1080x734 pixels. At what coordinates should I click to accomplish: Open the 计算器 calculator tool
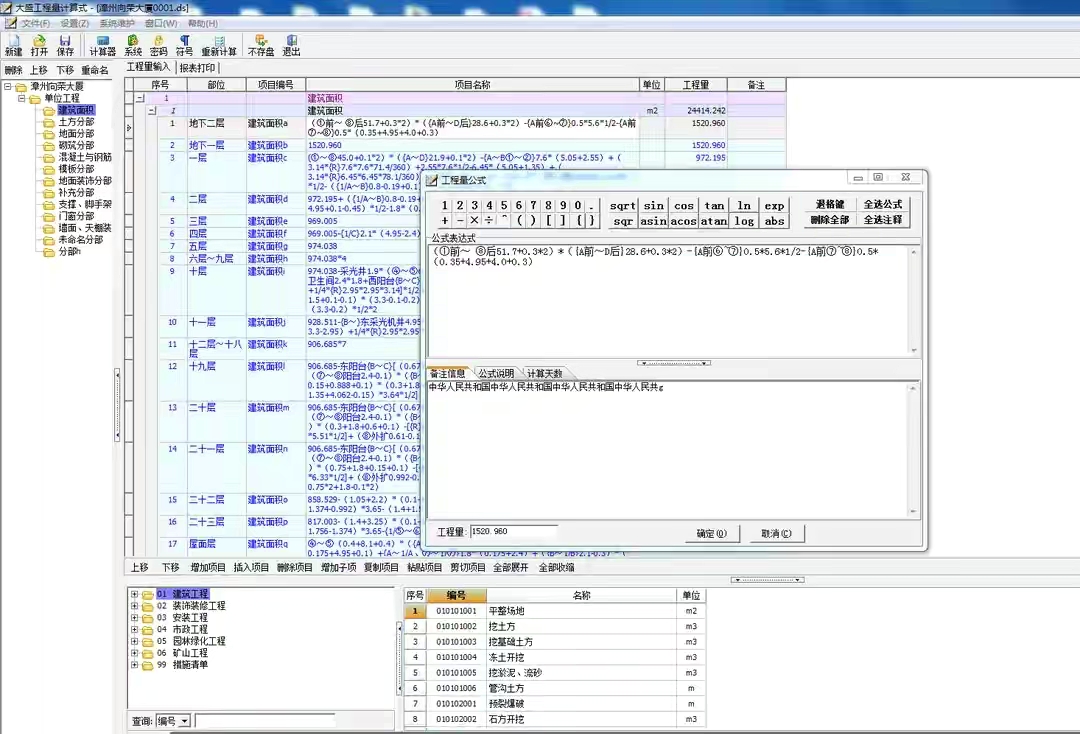102,44
